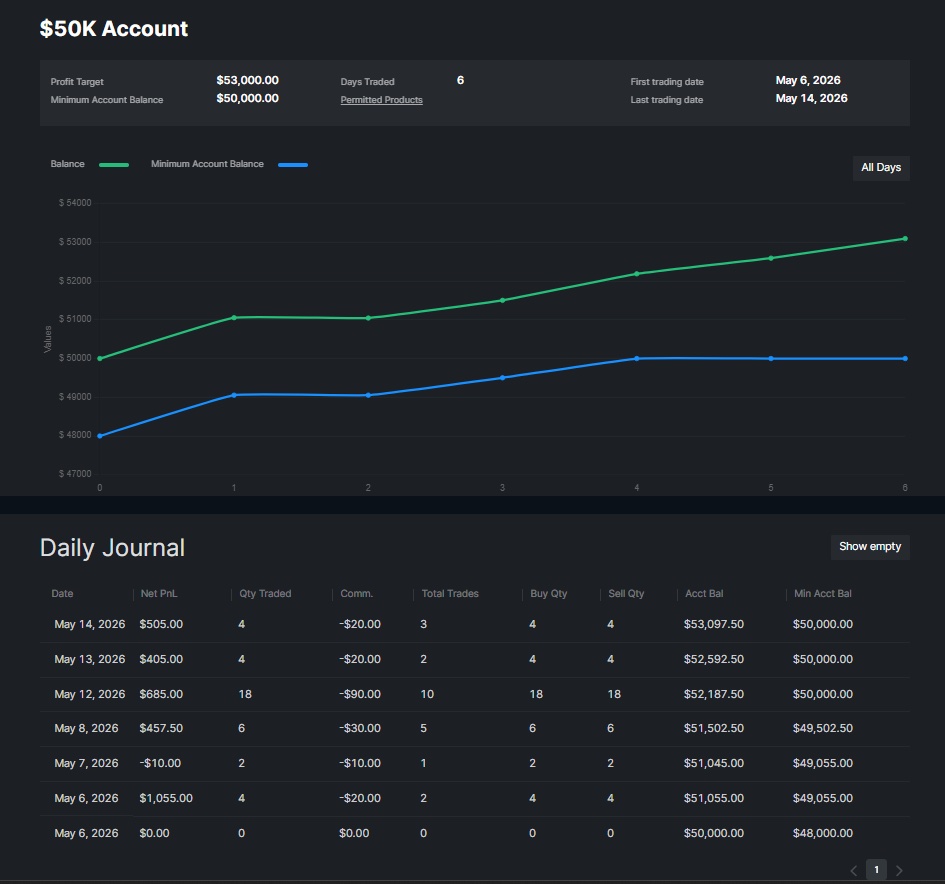Image resolution: width=945 pixels, height=884 pixels.
Task: Click the $1,055.00 Net PnL cell
Action: pyautogui.click(x=166, y=798)
